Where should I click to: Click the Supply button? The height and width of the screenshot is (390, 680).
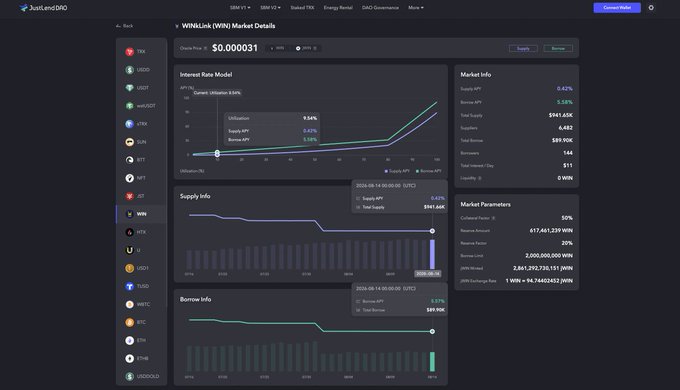coord(523,49)
